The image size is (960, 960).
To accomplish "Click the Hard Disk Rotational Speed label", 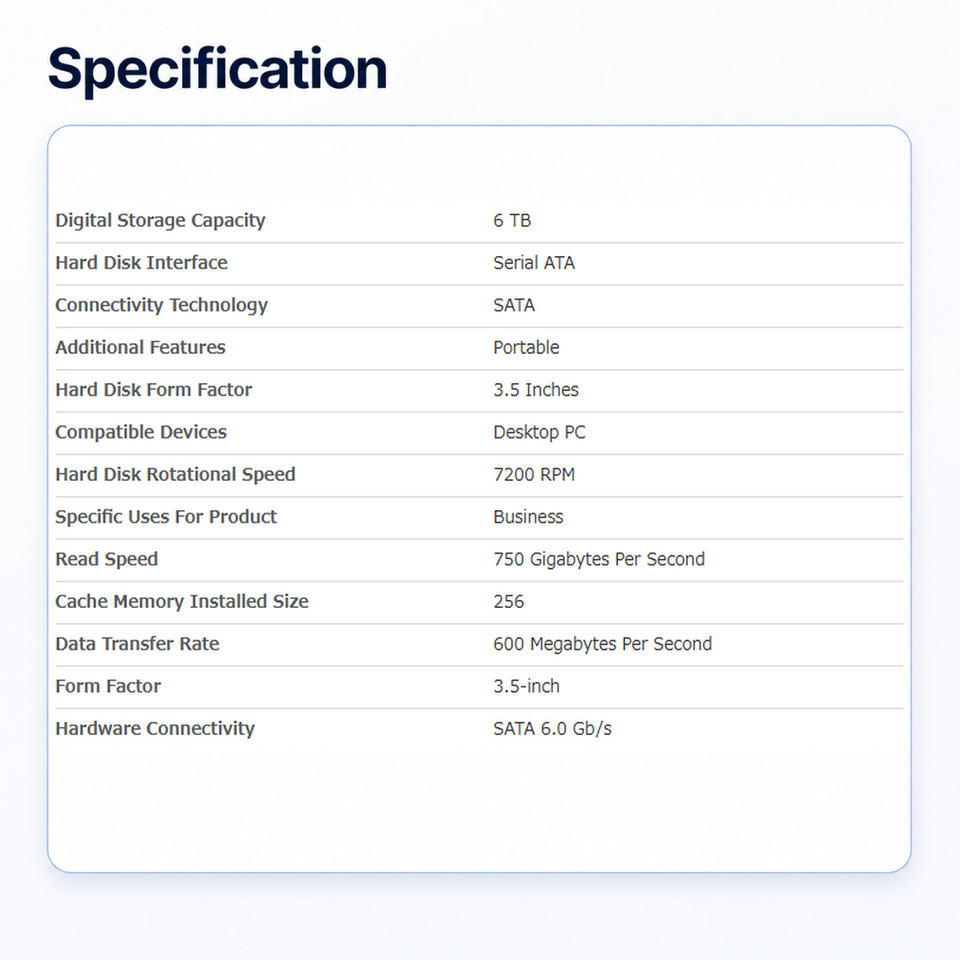I will click(x=175, y=474).
